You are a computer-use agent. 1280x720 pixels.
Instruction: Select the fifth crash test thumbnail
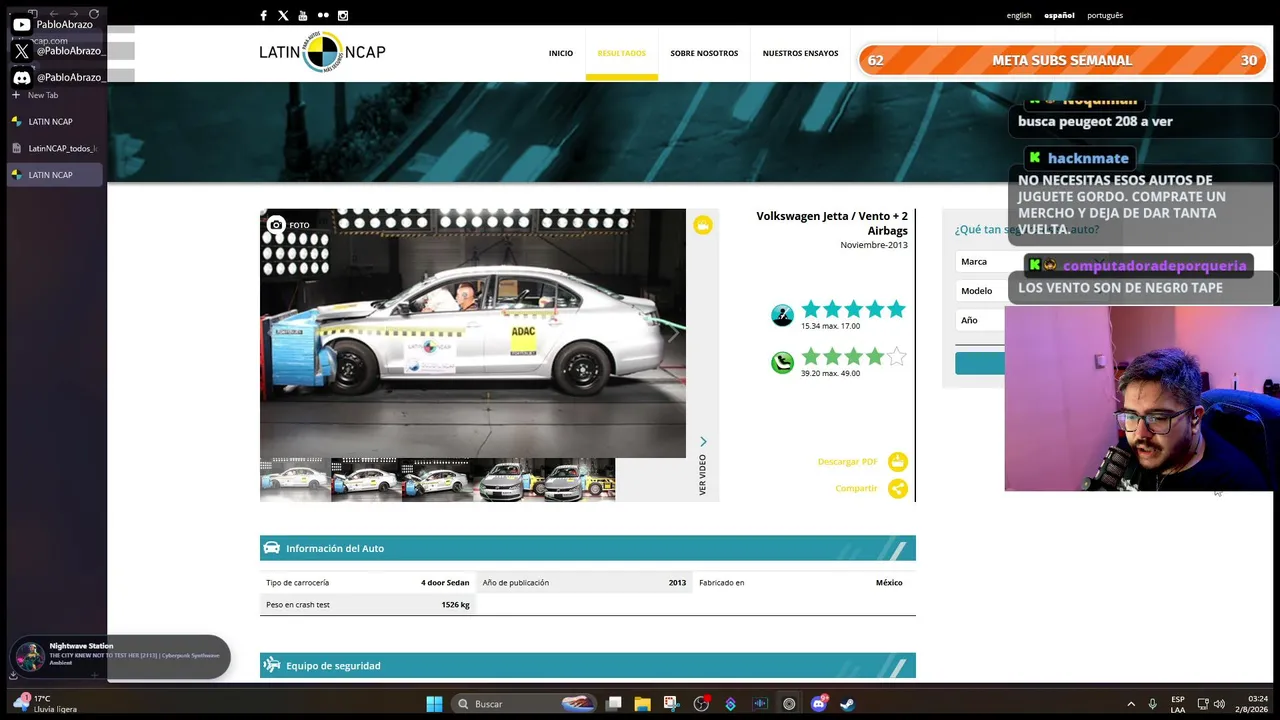click(579, 480)
